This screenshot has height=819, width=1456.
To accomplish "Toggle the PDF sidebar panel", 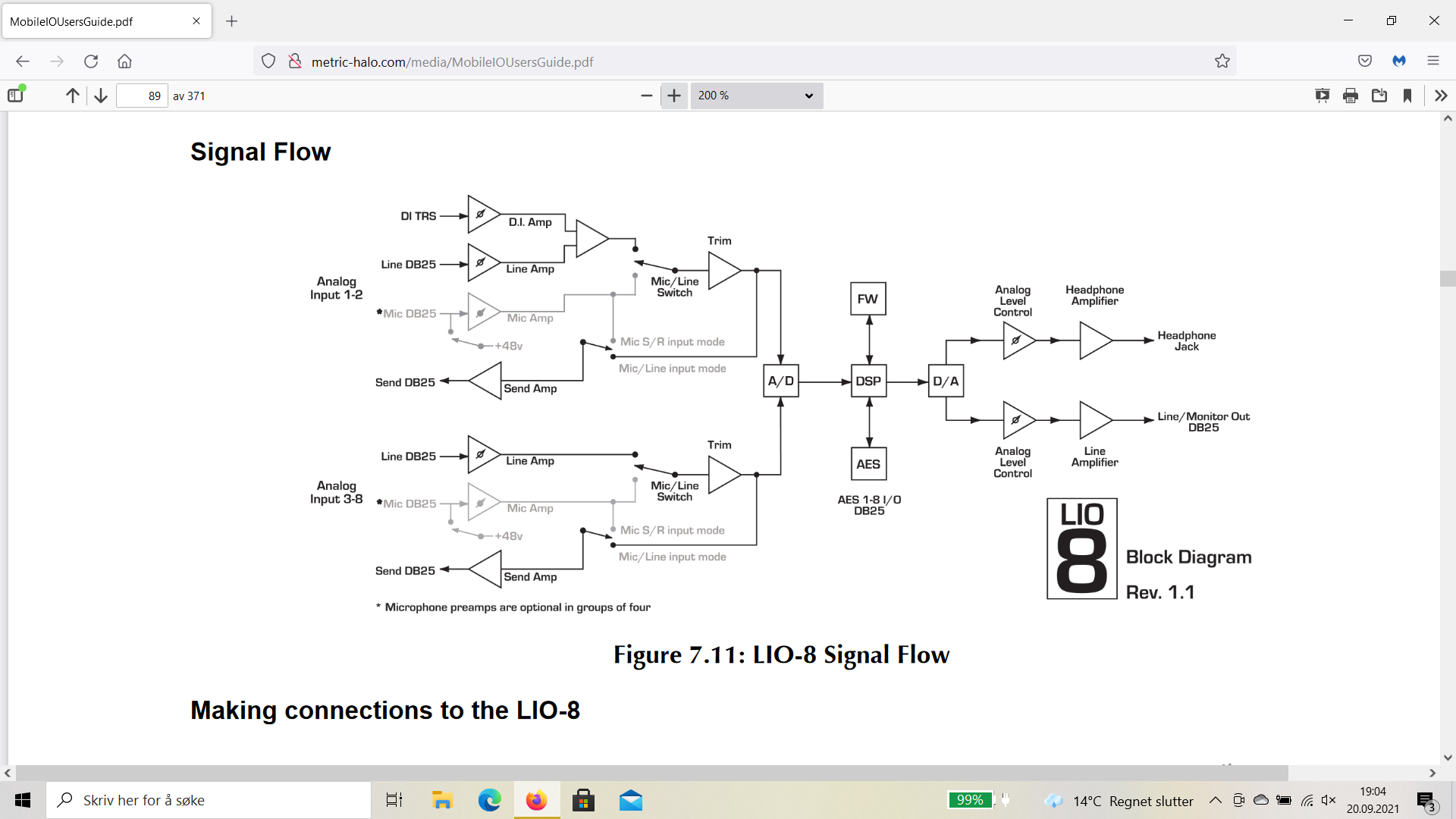I will point(16,96).
